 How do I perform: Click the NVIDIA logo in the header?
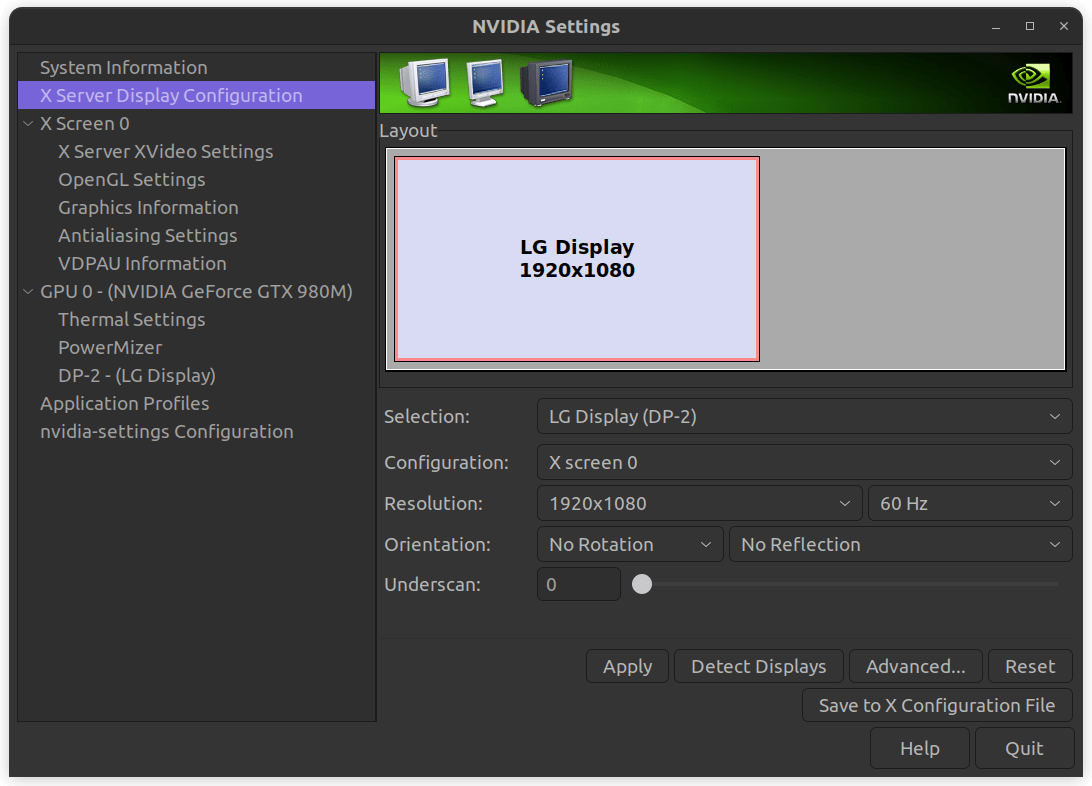click(x=1035, y=83)
